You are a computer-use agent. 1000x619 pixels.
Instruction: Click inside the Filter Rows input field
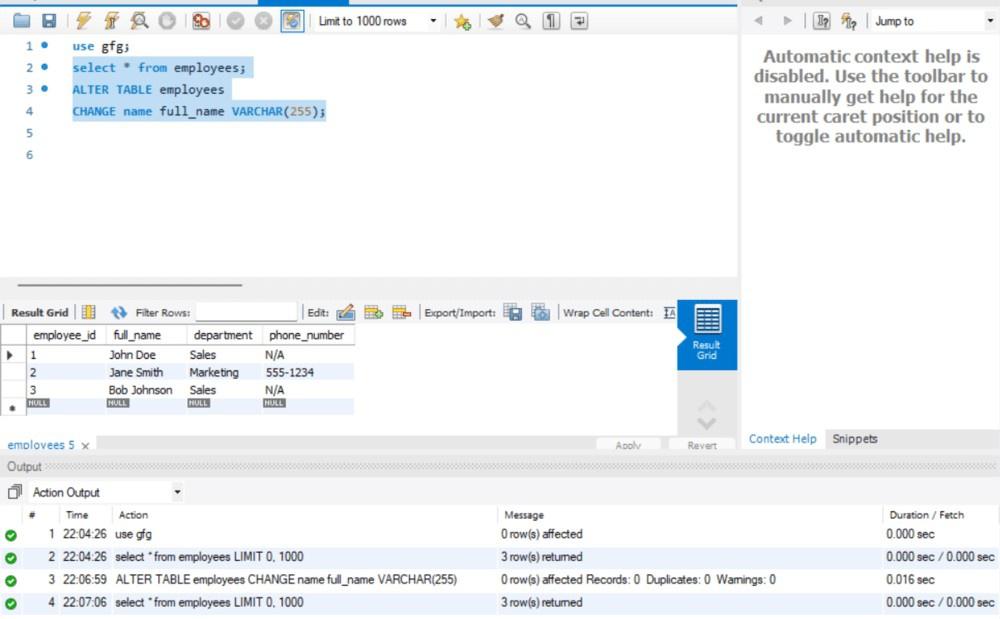[248, 311]
